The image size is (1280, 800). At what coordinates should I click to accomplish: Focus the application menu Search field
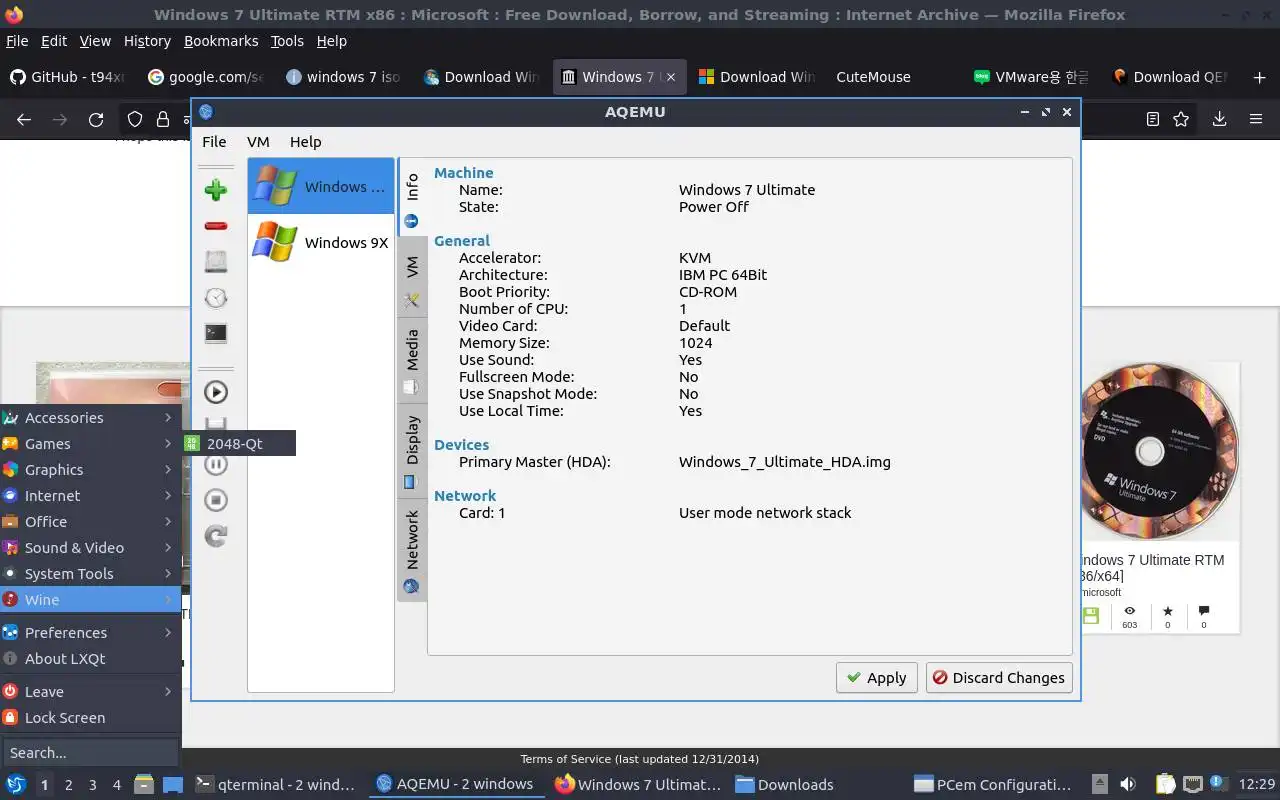tap(90, 753)
